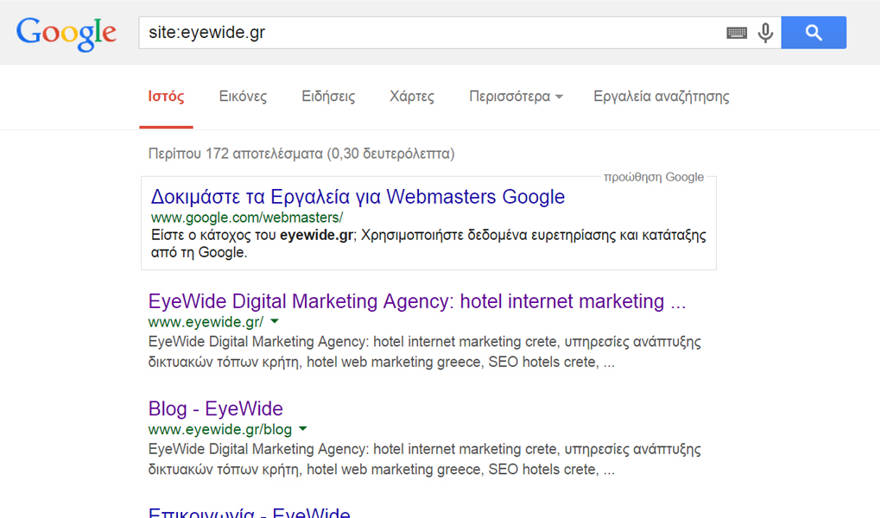Click the Περίπου 172 αποτελέσματα stats text
The width and height of the screenshot is (880, 518).
[x=301, y=154]
